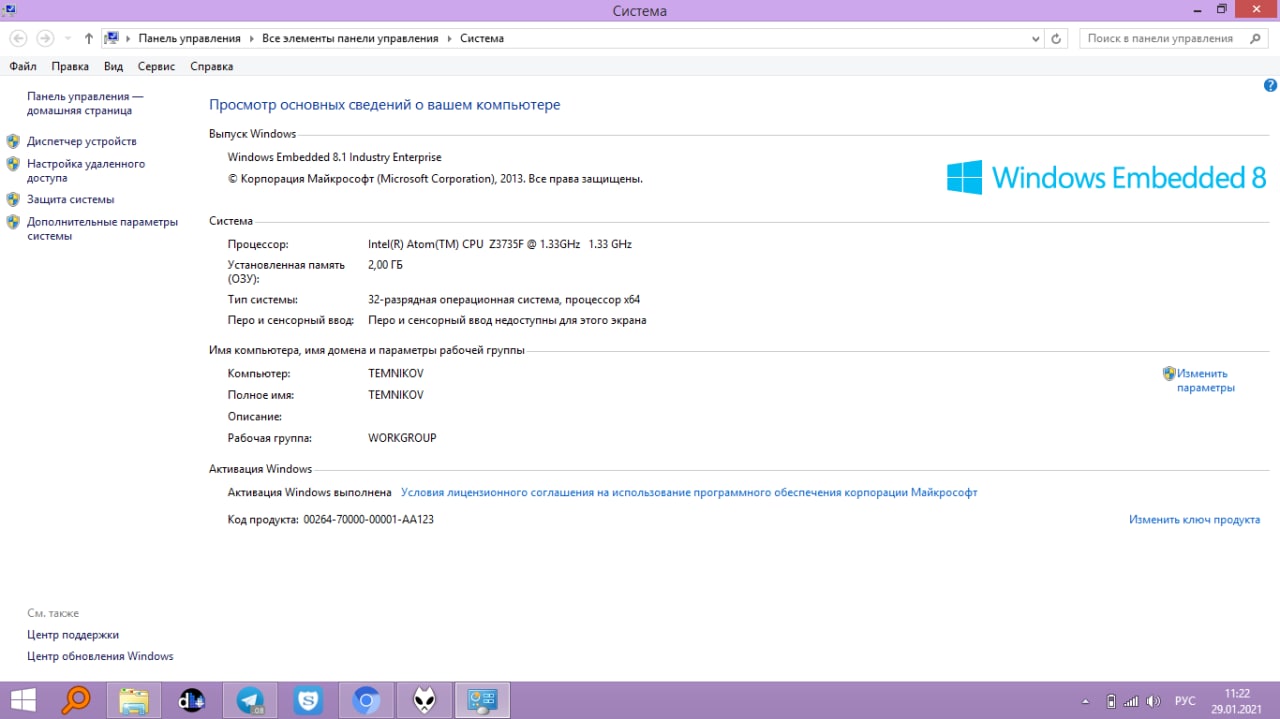This screenshot has width=1280, height=719.
Task: Click the Help question mark icon
Action: point(1270,86)
